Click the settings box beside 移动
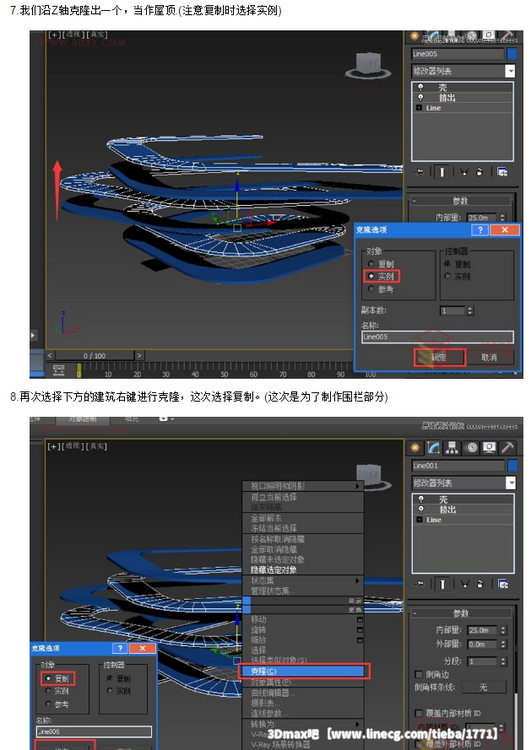Viewport: 531px width, 750px height. click(x=360, y=619)
